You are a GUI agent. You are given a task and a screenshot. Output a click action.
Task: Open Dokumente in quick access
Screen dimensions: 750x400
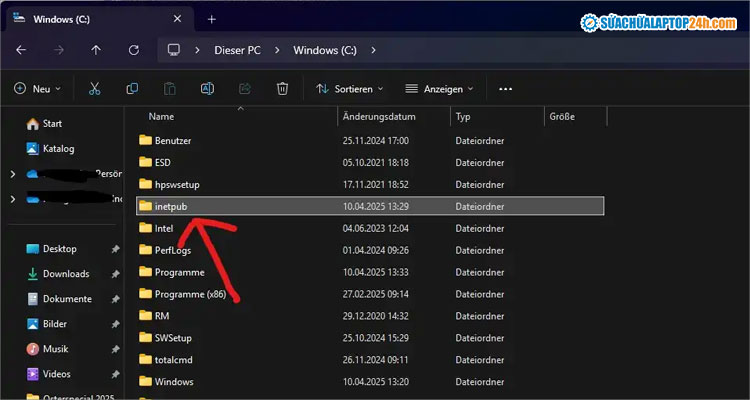click(x=59, y=299)
